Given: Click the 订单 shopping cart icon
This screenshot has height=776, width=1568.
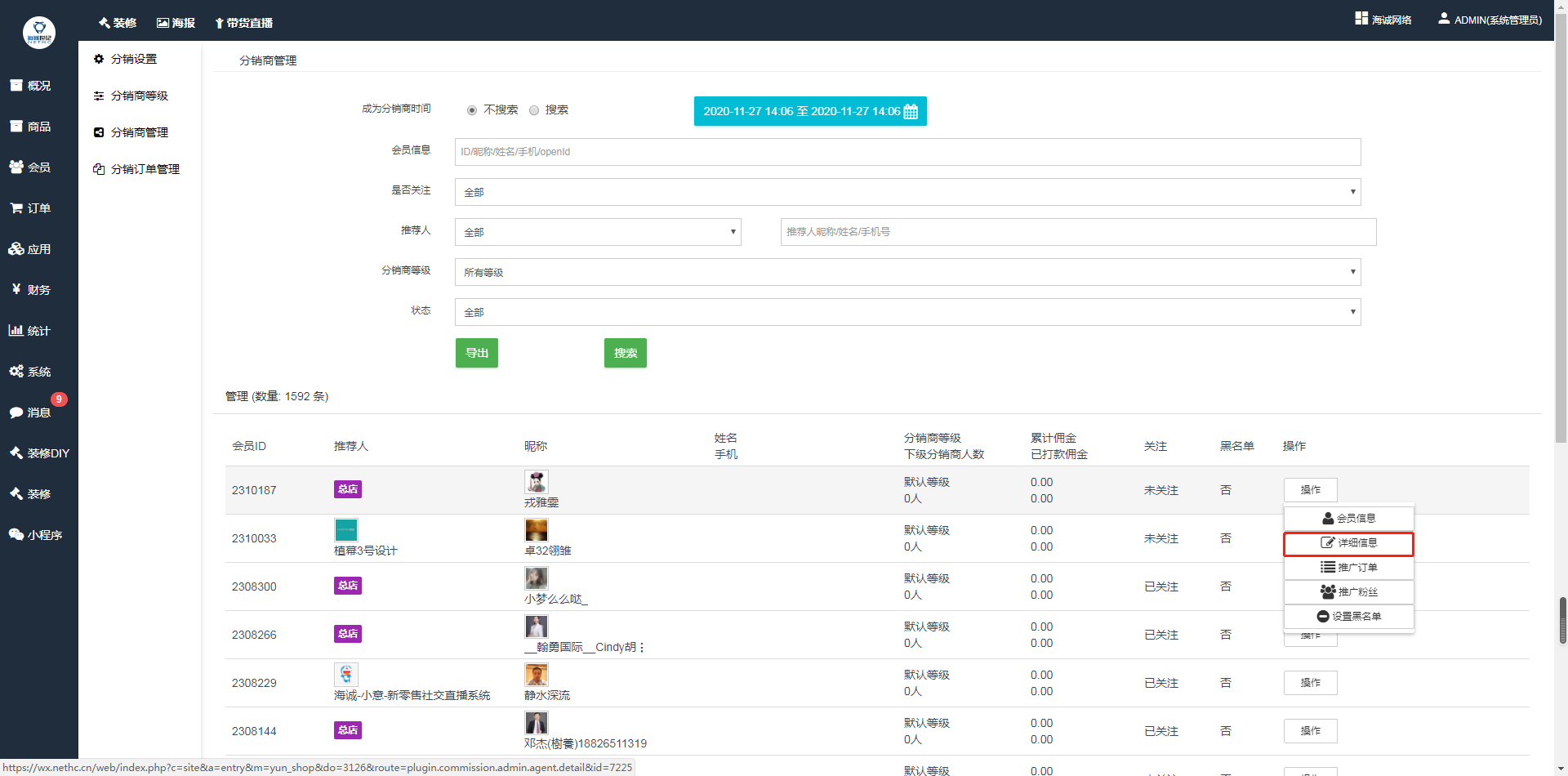Looking at the screenshot, I should (x=16, y=208).
